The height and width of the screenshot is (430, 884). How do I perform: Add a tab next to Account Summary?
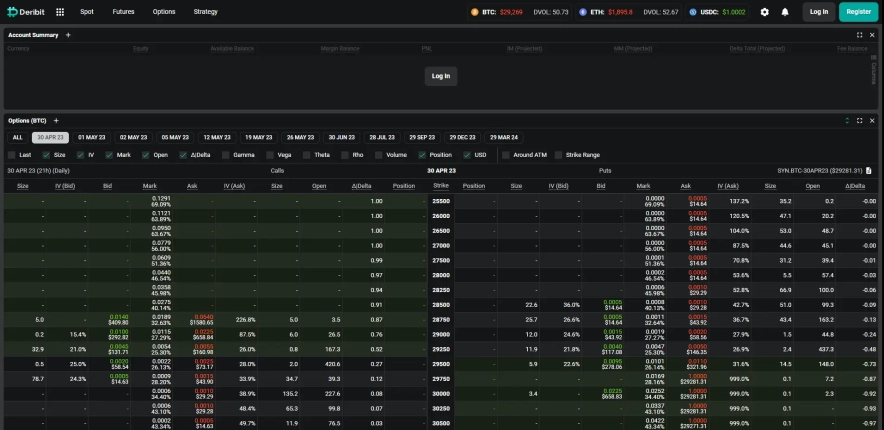pyautogui.click(x=68, y=35)
